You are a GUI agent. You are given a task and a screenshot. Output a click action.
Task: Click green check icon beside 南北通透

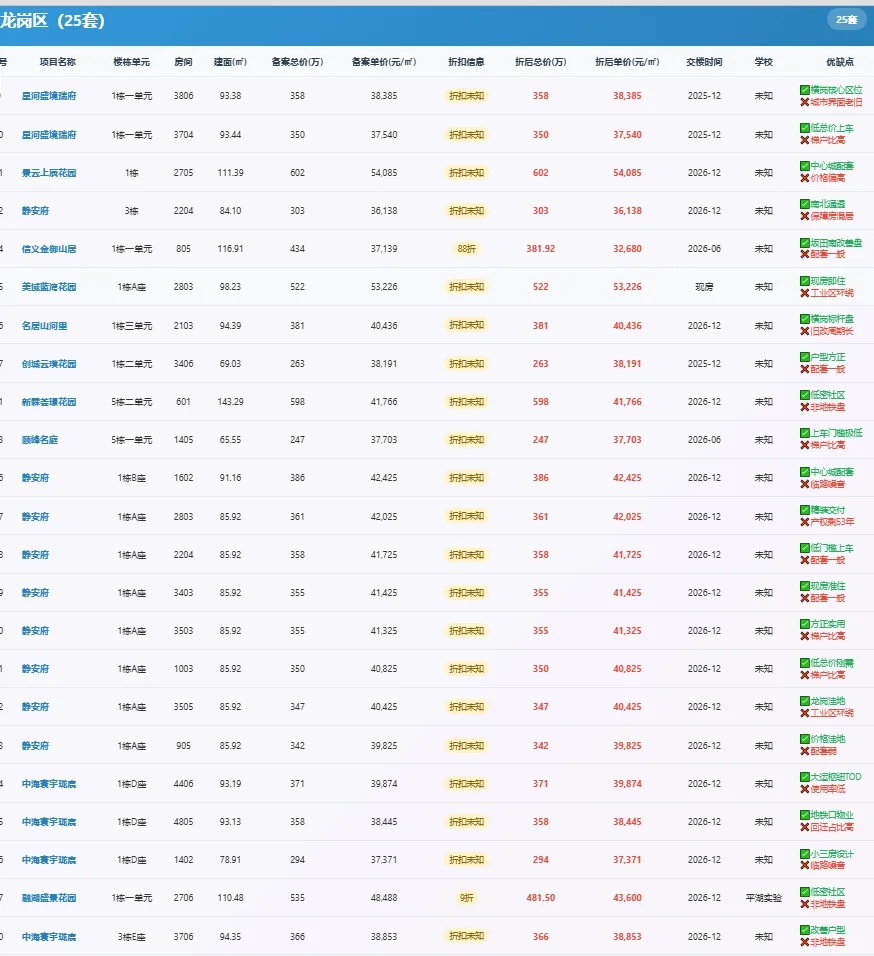click(805, 204)
